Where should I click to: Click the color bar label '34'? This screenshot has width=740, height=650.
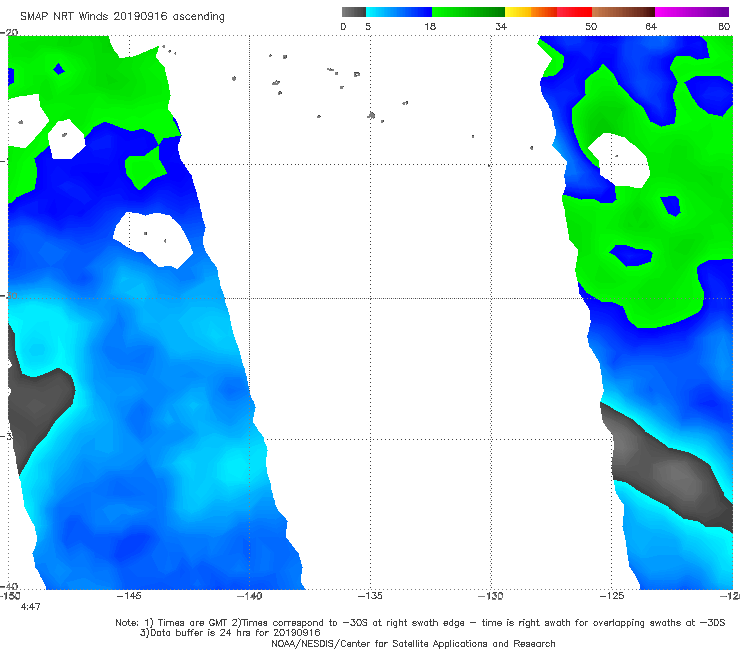[x=501, y=26]
